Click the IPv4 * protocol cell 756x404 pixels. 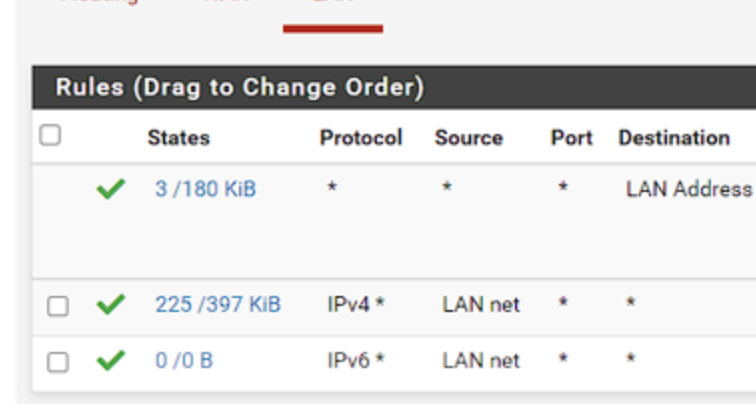356,305
